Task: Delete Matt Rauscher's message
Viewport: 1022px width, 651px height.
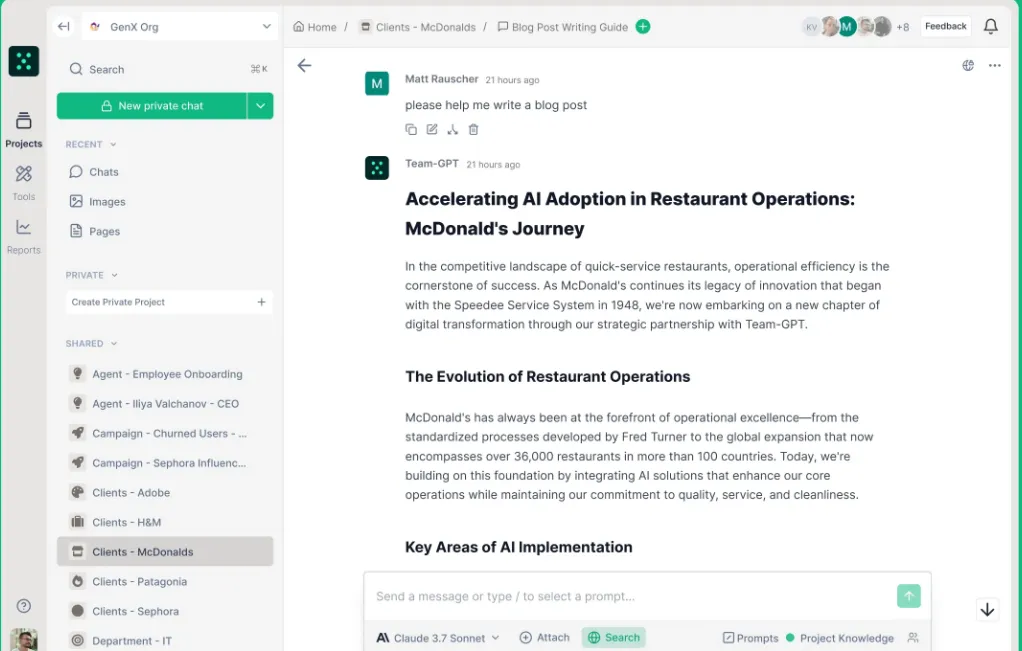Action: [473, 130]
